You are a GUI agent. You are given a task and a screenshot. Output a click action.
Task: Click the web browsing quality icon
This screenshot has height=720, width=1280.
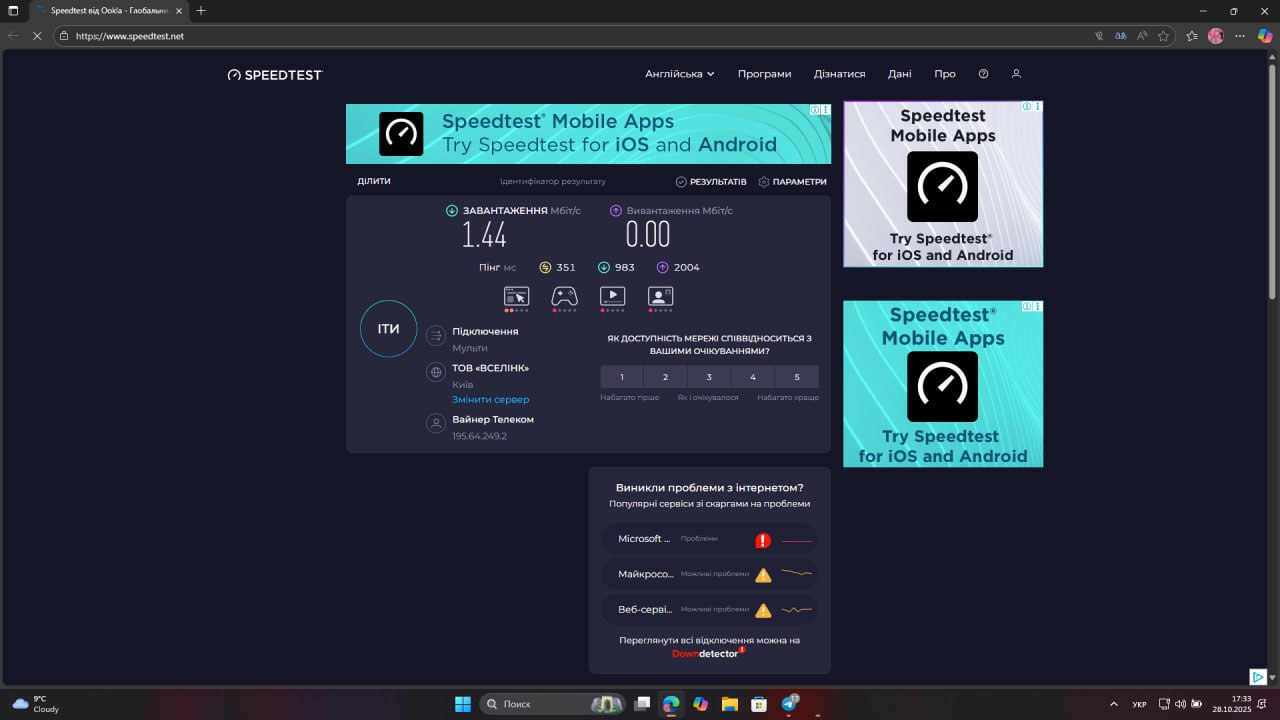click(x=516, y=296)
